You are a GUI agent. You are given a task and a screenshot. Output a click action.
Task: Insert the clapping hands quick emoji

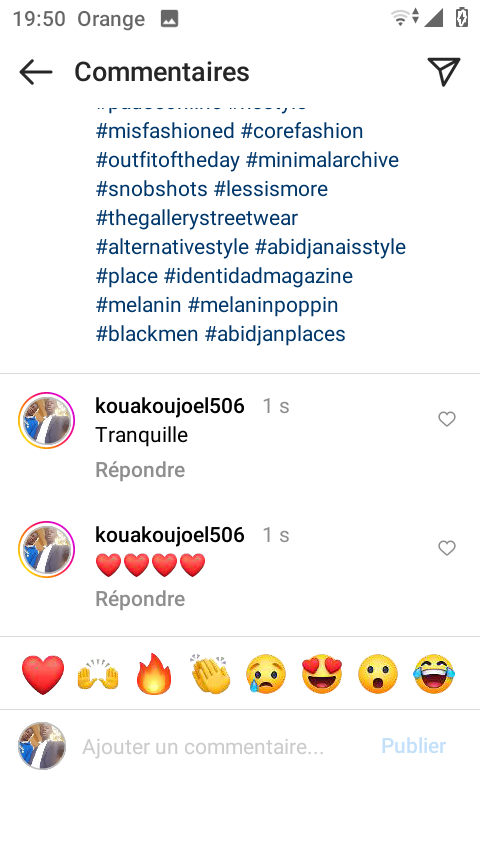[211, 674]
